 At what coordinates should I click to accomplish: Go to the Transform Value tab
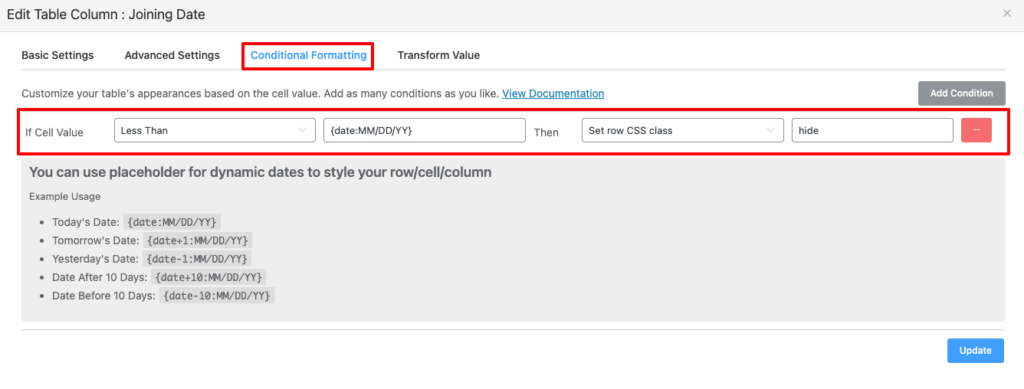pos(439,55)
